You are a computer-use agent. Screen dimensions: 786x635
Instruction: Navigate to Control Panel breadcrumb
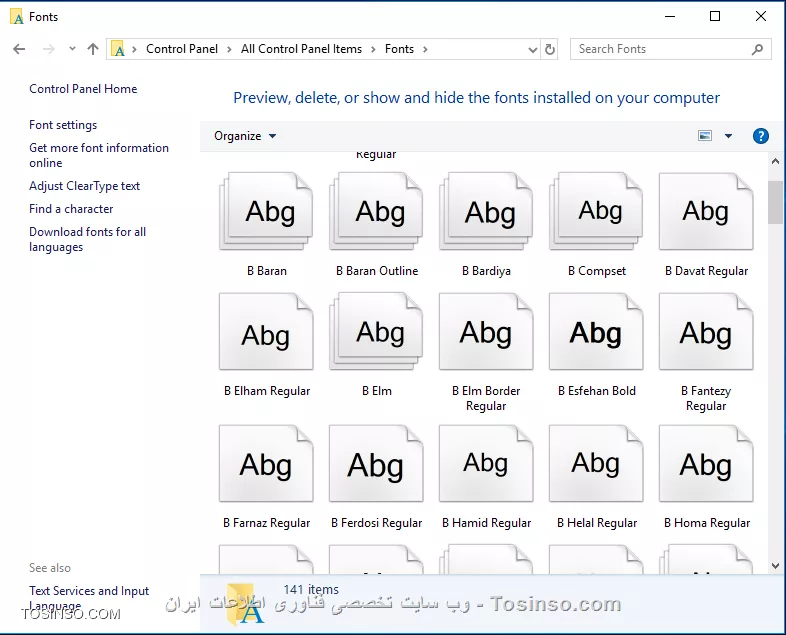182,49
